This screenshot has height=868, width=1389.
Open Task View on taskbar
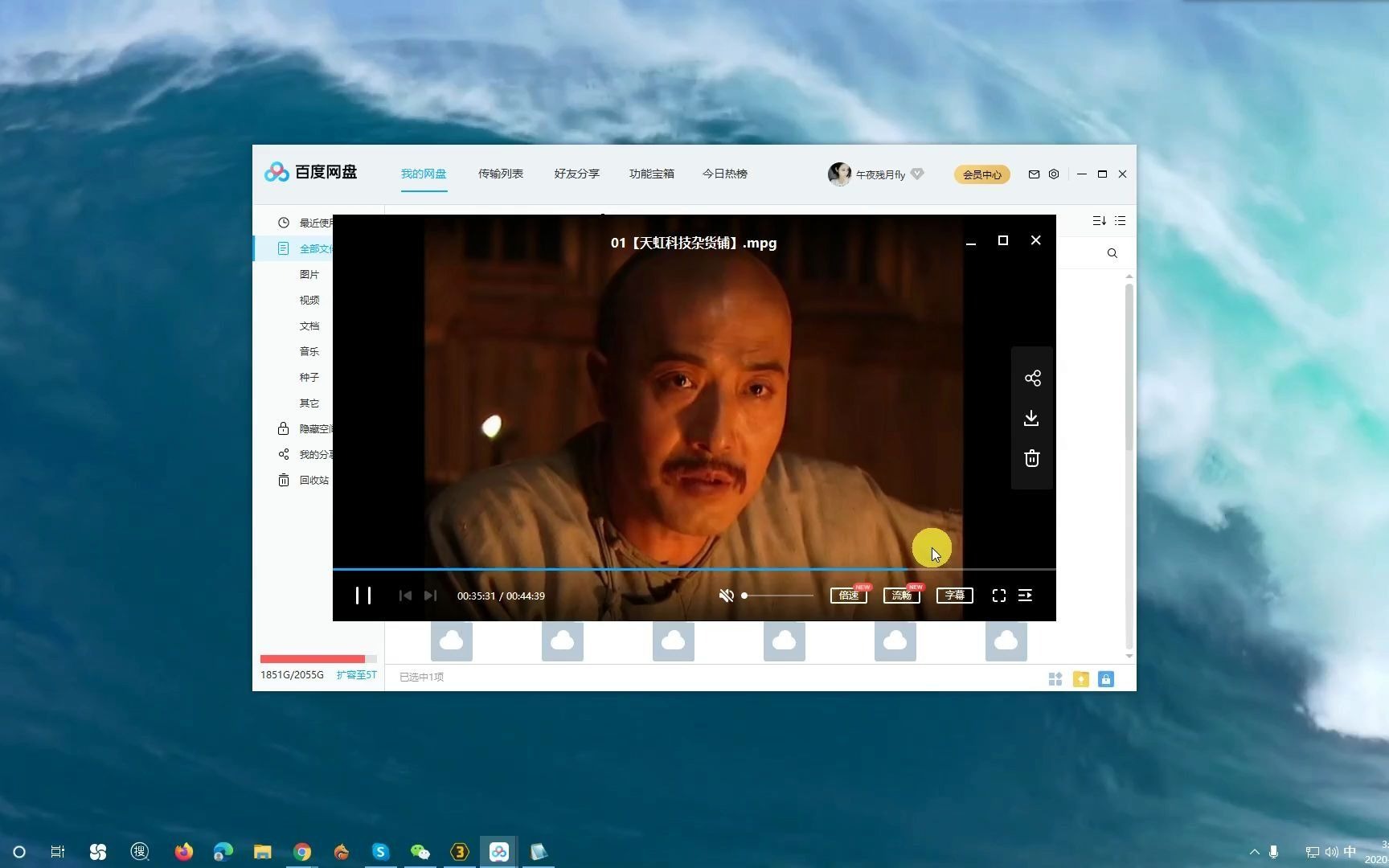pyautogui.click(x=58, y=852)
